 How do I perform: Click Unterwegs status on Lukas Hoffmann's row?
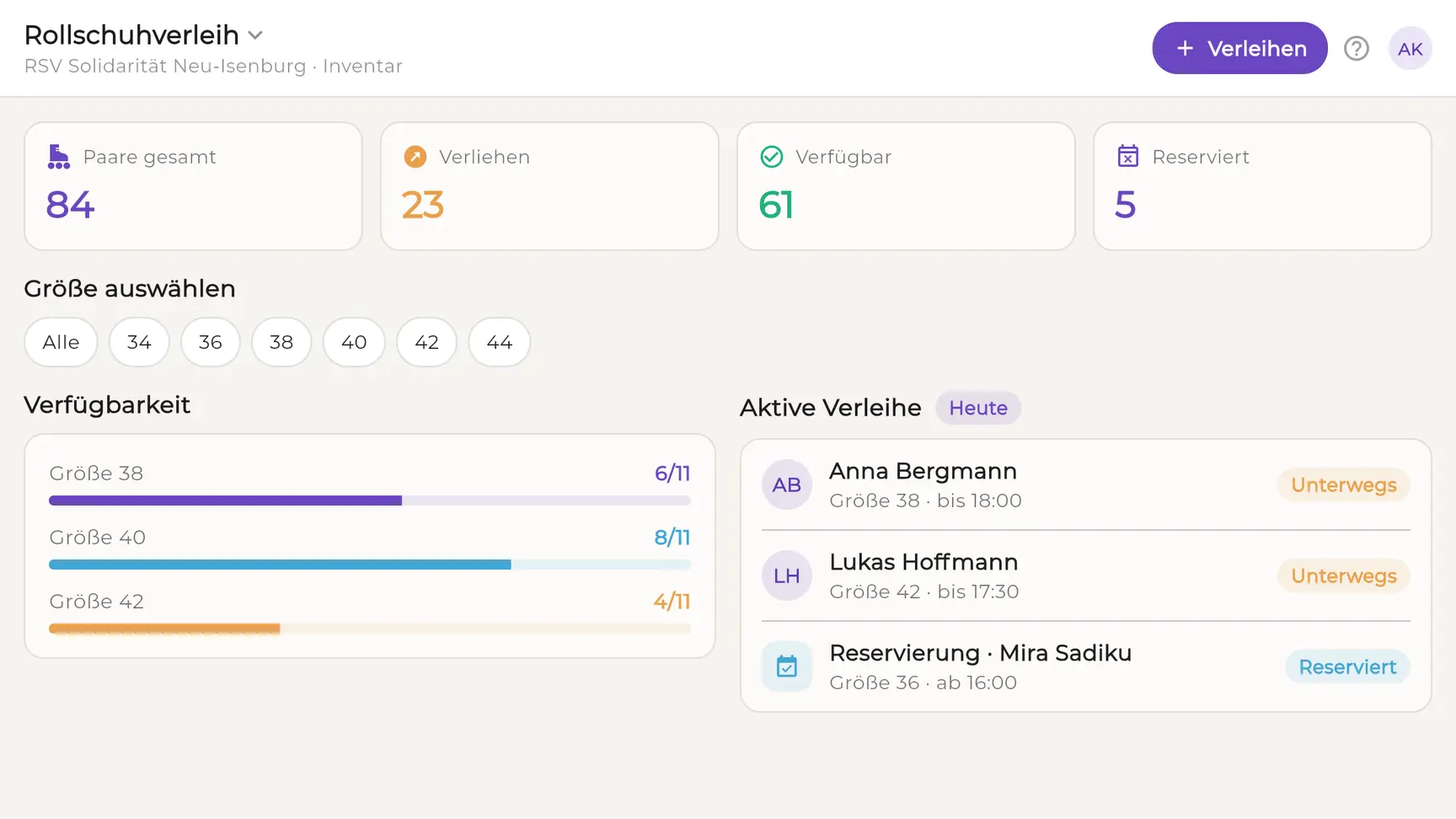[1344, 575]
